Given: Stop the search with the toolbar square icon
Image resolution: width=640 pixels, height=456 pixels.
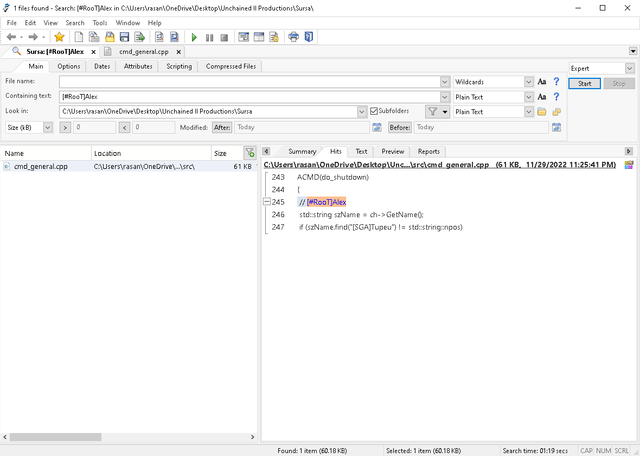Looking at the screenshot, I should click(224, 38).
